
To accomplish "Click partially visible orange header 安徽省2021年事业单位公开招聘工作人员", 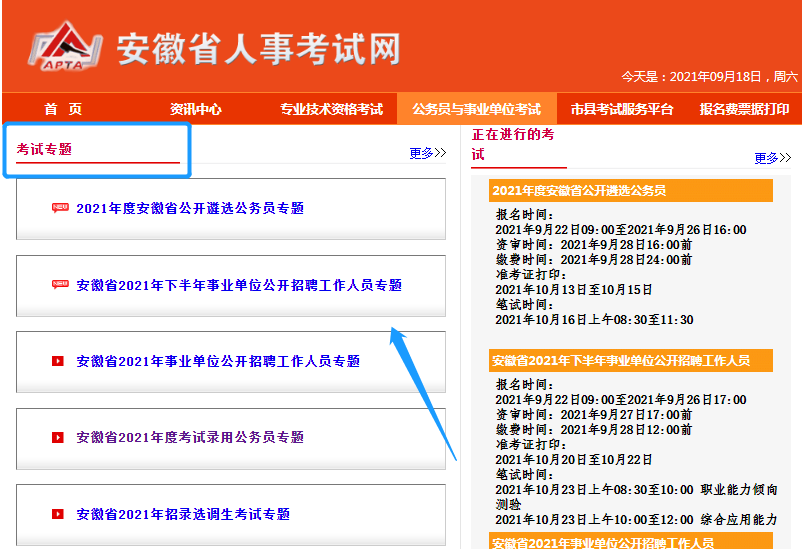I will click(631, 541).
